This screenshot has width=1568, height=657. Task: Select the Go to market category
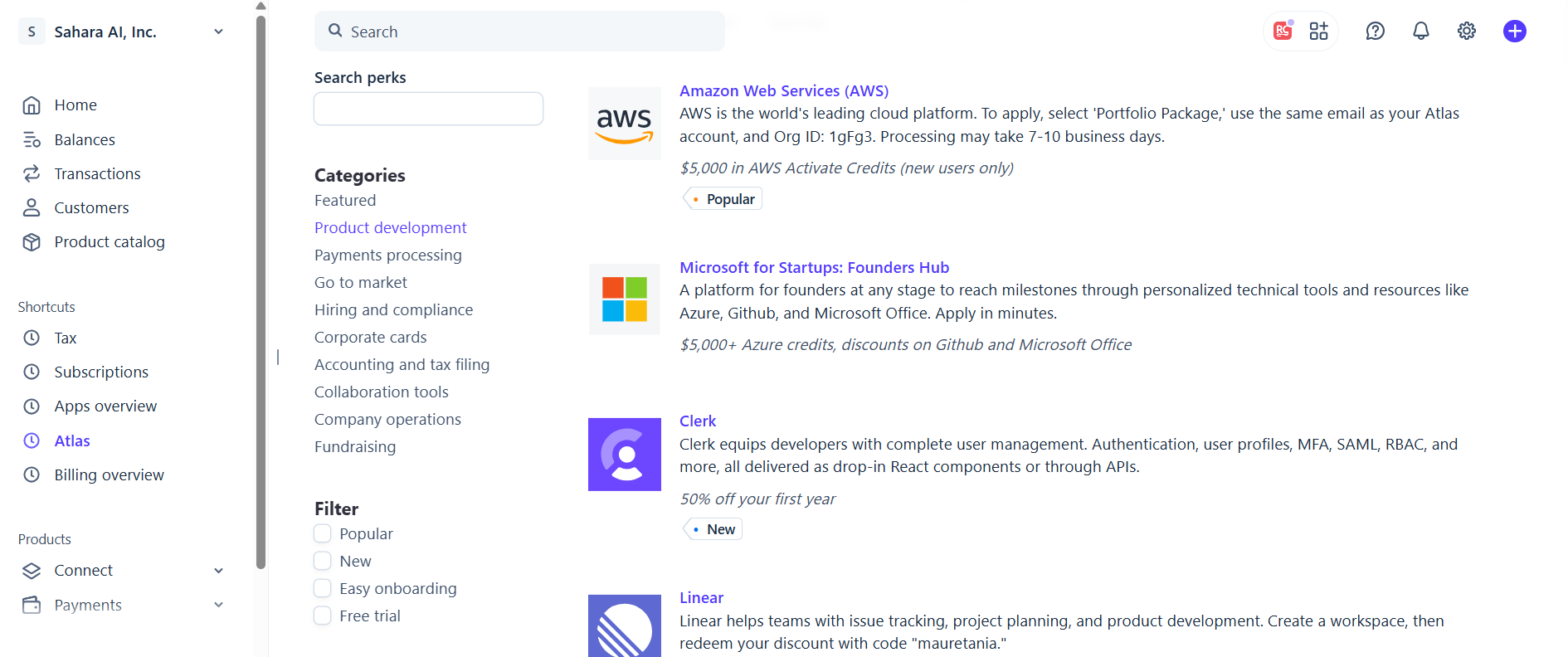click(x=361, y=282)
